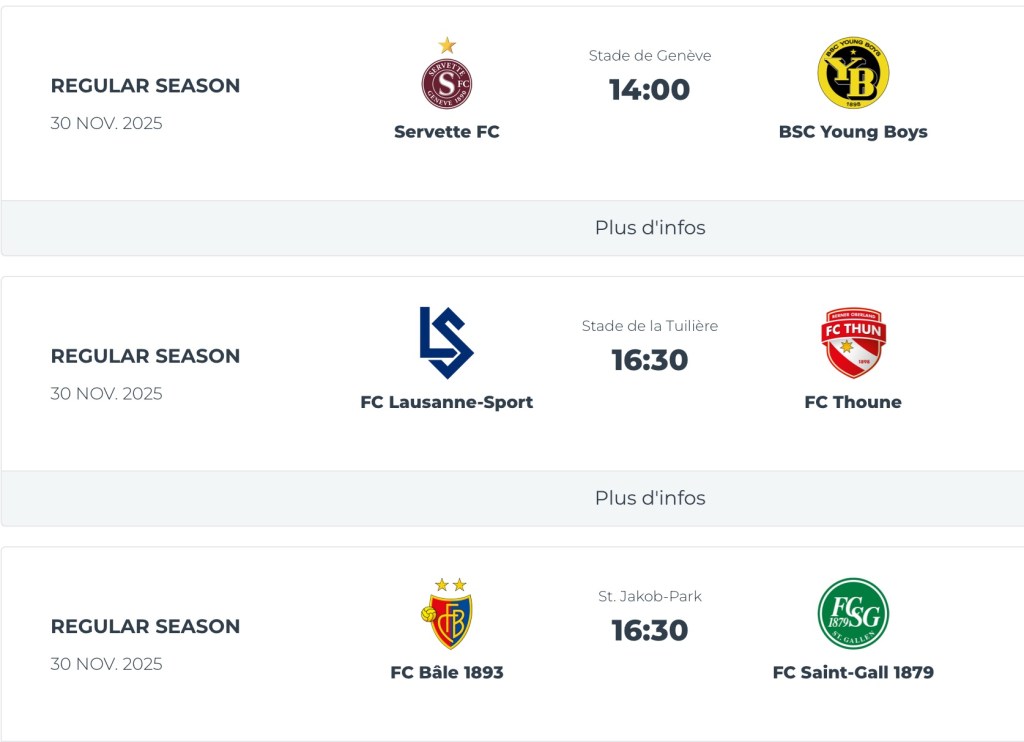This screenshot has height=742, width=1024.
Task: Click the 14:00 kickoff time
Action: click(x=650, y=90)
